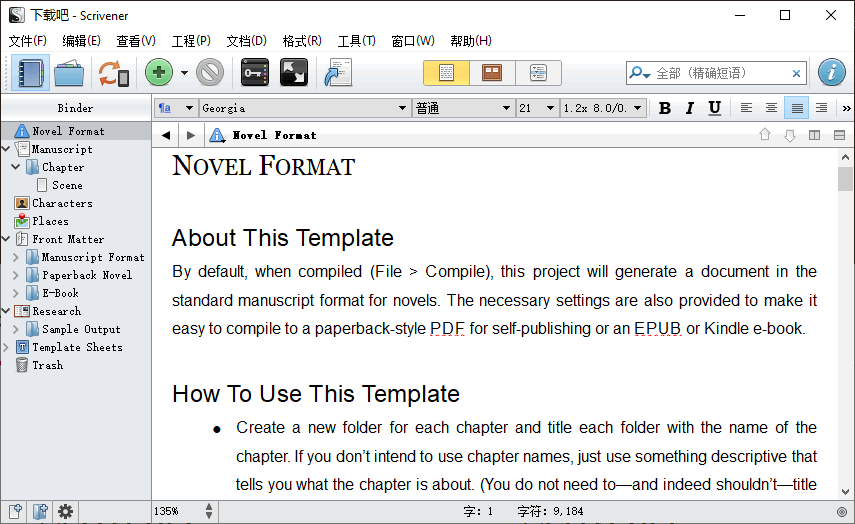Click the Novel Format header document icon

coord(217,135)
